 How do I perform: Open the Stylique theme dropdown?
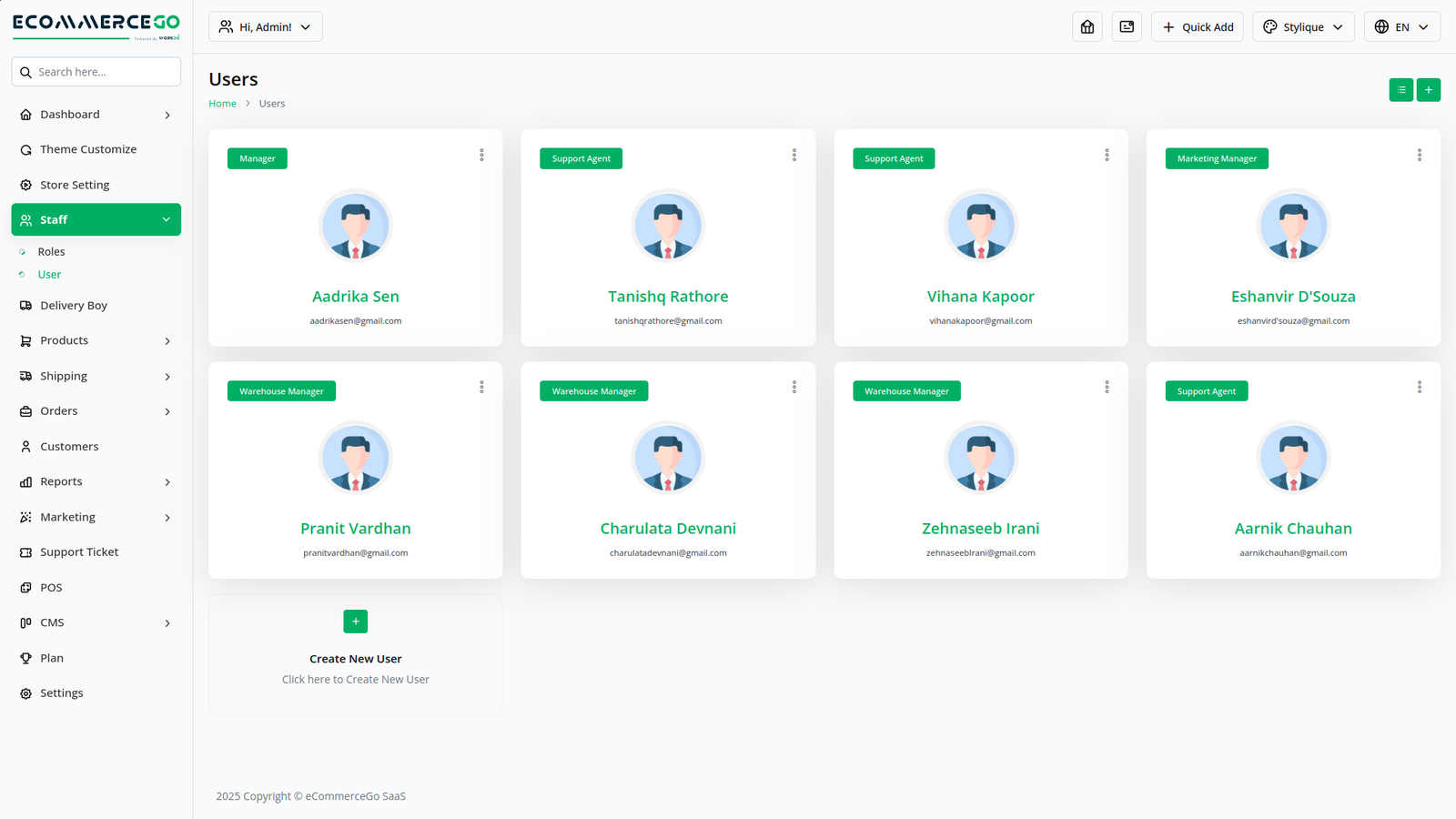click(1302, 27)
